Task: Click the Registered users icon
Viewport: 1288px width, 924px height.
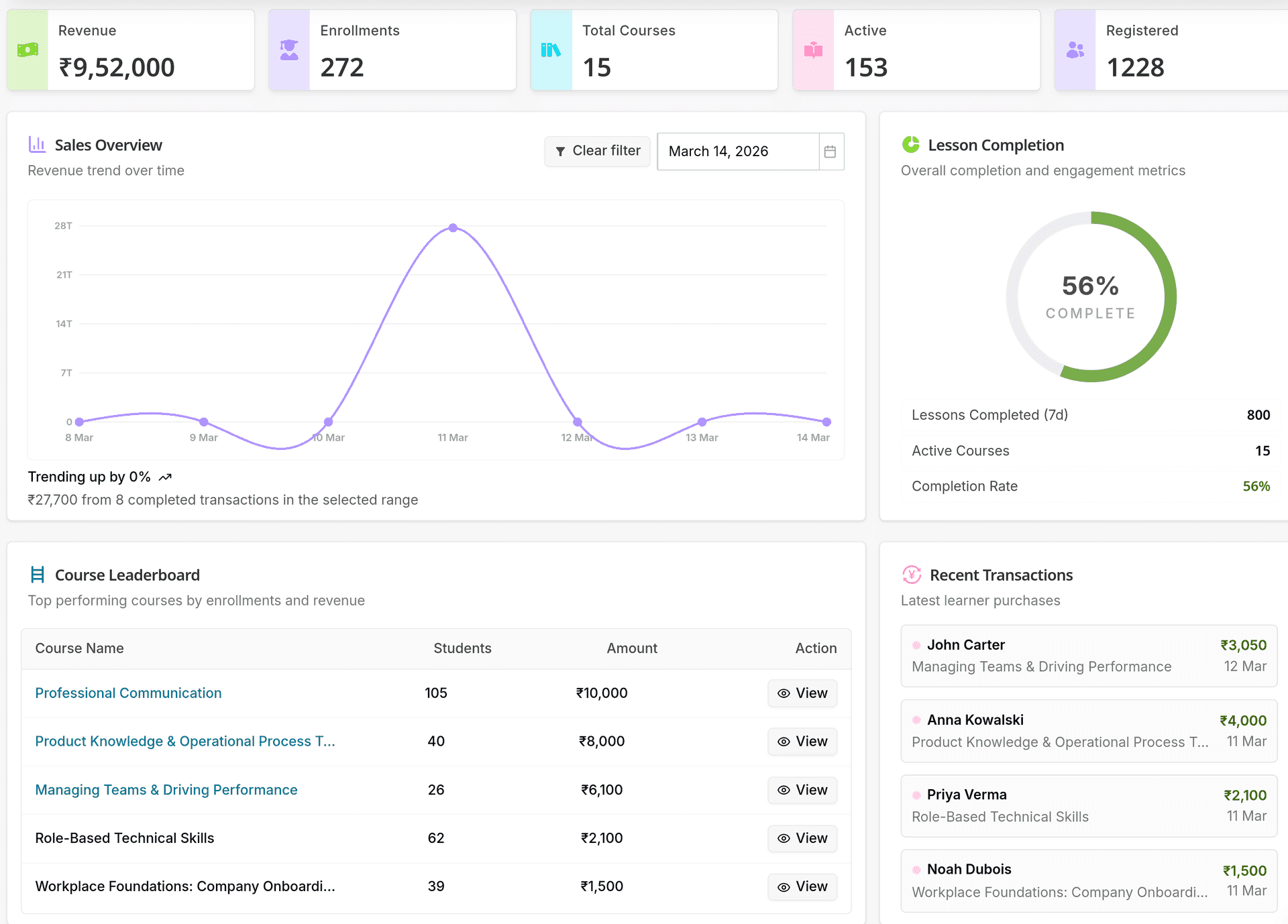Action: 1075,49
